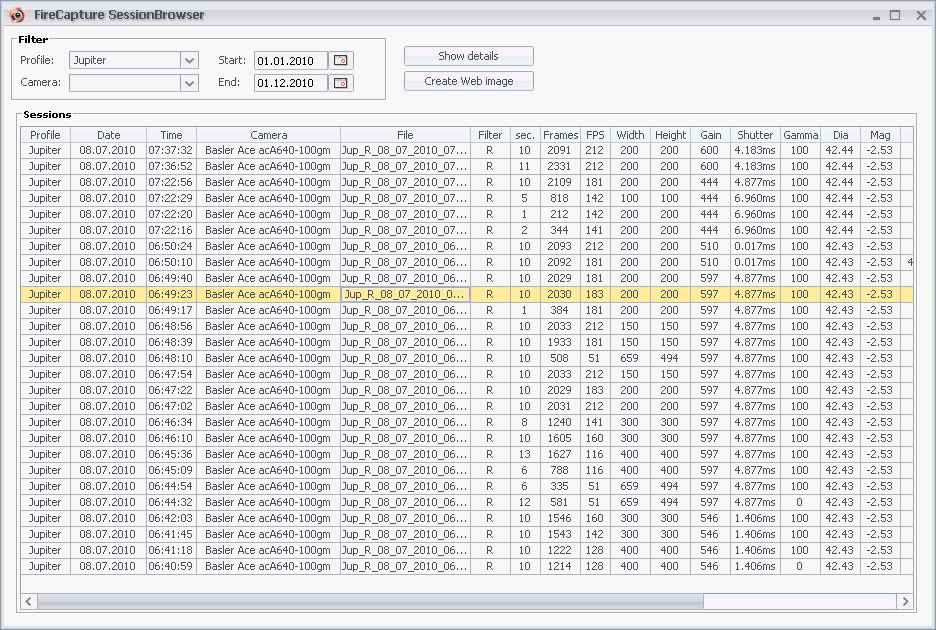The image size is (936, 630).
Task: Click time cell 06:49:40
Action: click(x=171, y=278)
